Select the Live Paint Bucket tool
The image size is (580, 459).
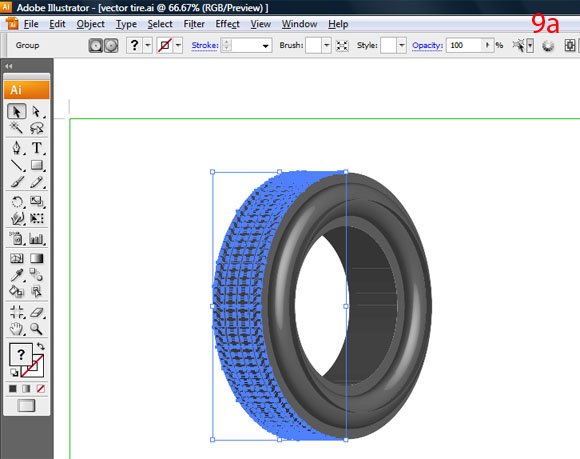[17, 291]
